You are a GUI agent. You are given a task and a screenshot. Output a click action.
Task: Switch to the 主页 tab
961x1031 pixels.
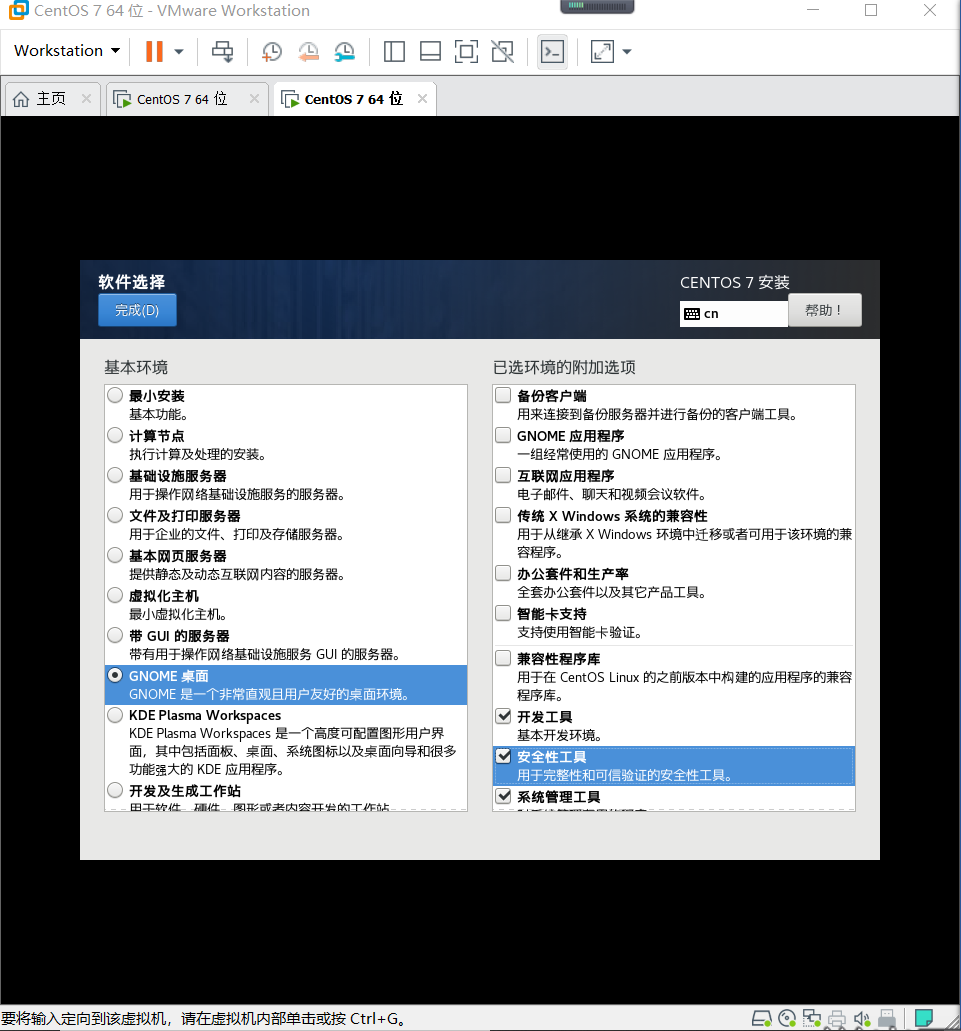(x=51, y=99)
